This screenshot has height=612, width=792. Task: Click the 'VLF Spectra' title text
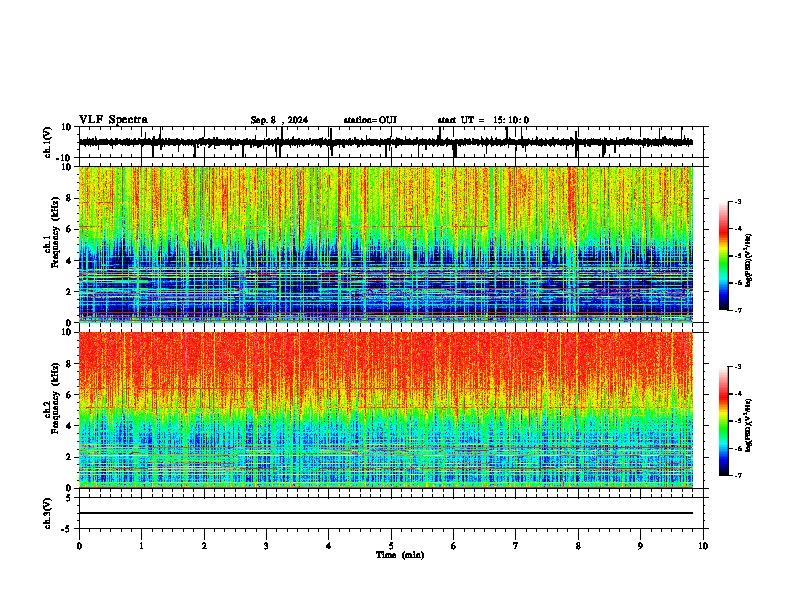click(x=113, y=119)
